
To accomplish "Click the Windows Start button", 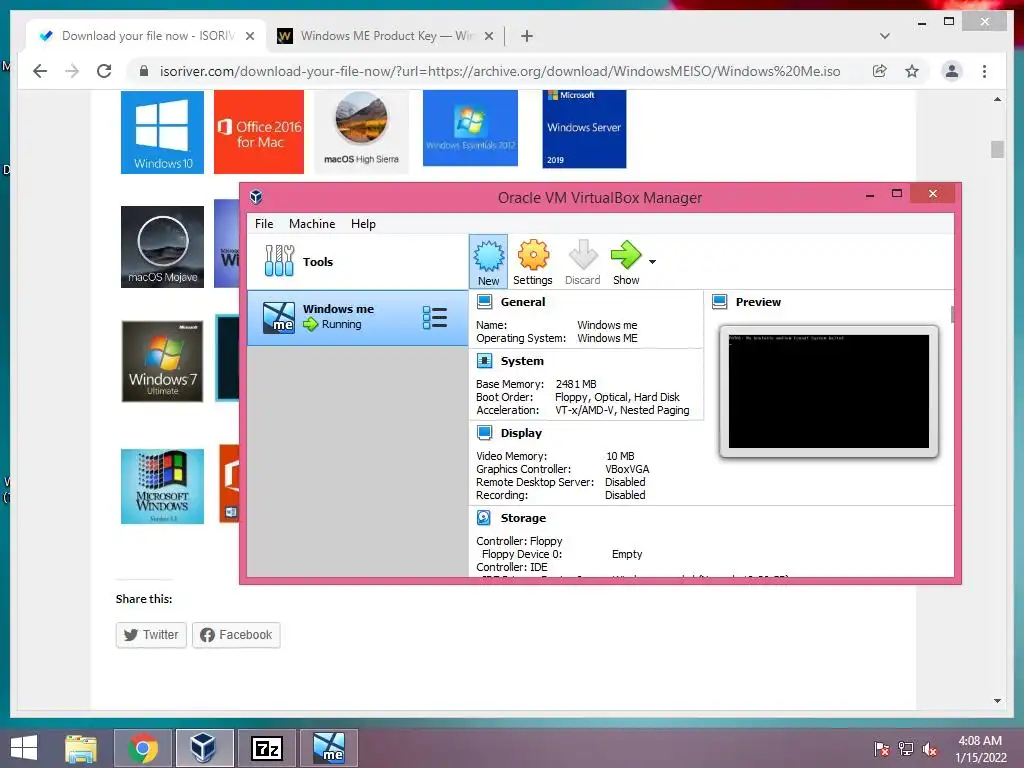I will [x=24, y=748].
